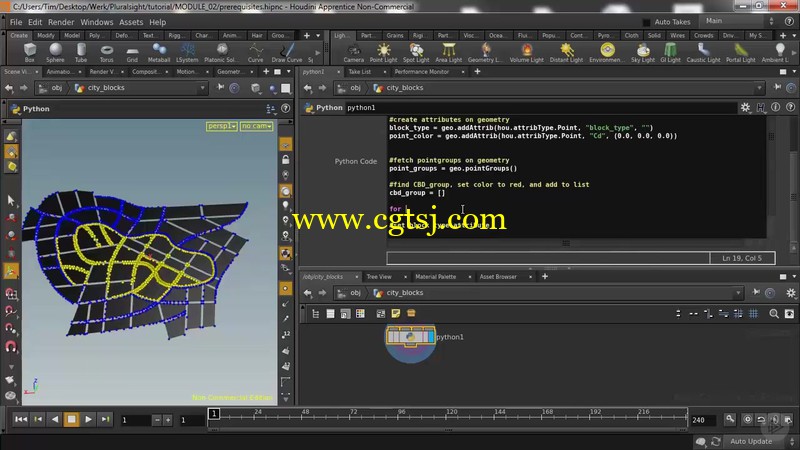The height and width of the screenshot is (450, 800).
Task: Activate the Curve tool
Action: [x=256, y=53]
